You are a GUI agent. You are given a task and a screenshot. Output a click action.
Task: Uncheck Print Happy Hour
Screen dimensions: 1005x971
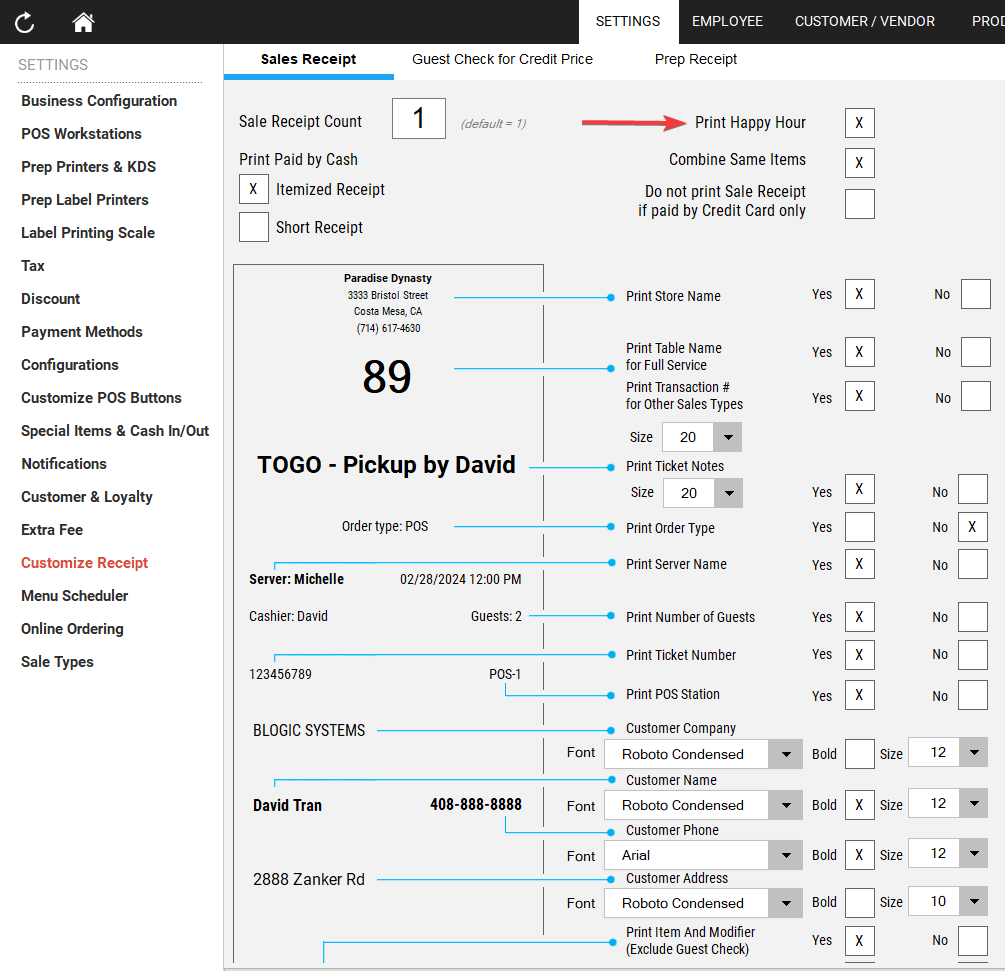point(860,122)
